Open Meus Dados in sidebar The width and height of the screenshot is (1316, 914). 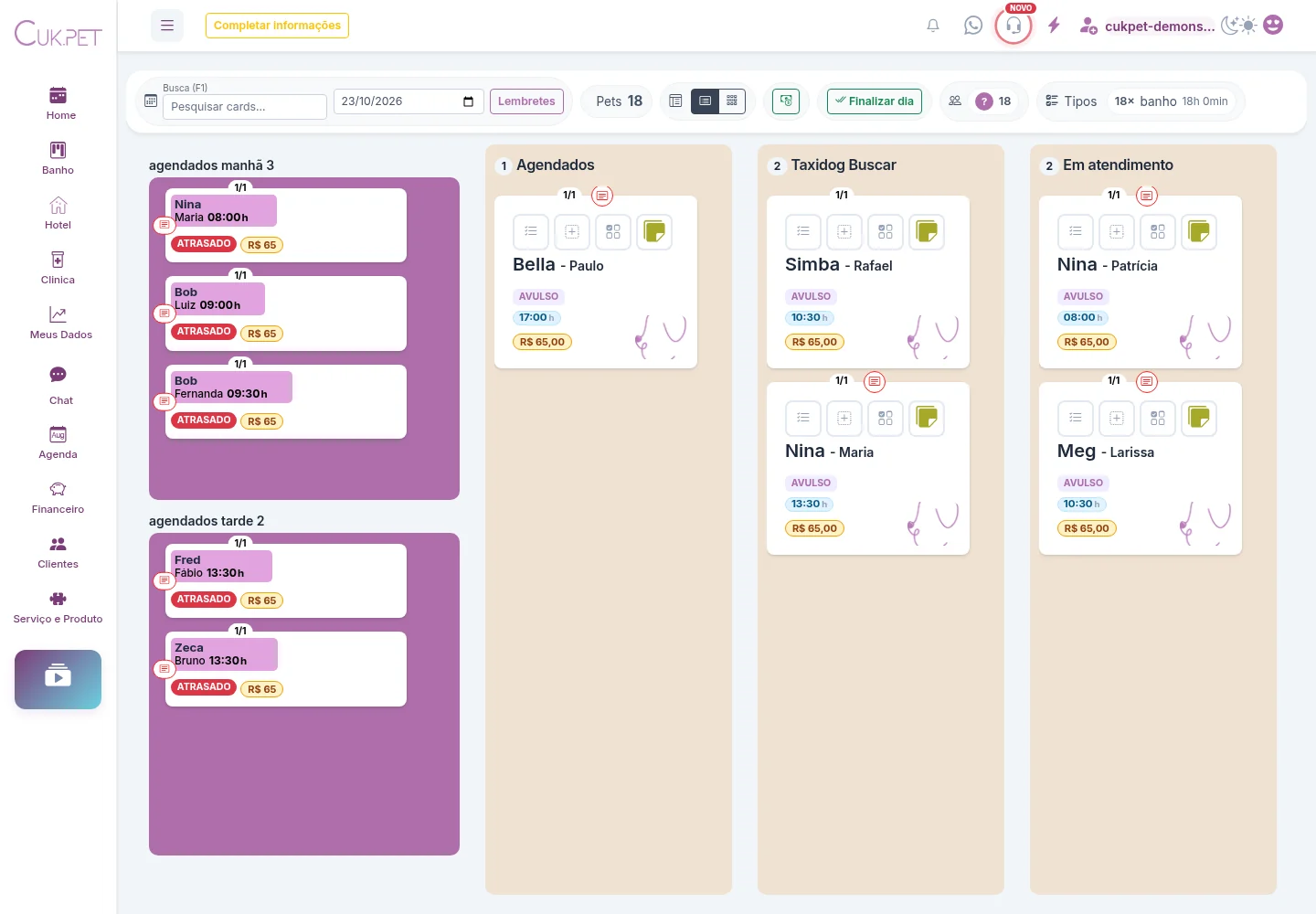(x=60, y=323)
